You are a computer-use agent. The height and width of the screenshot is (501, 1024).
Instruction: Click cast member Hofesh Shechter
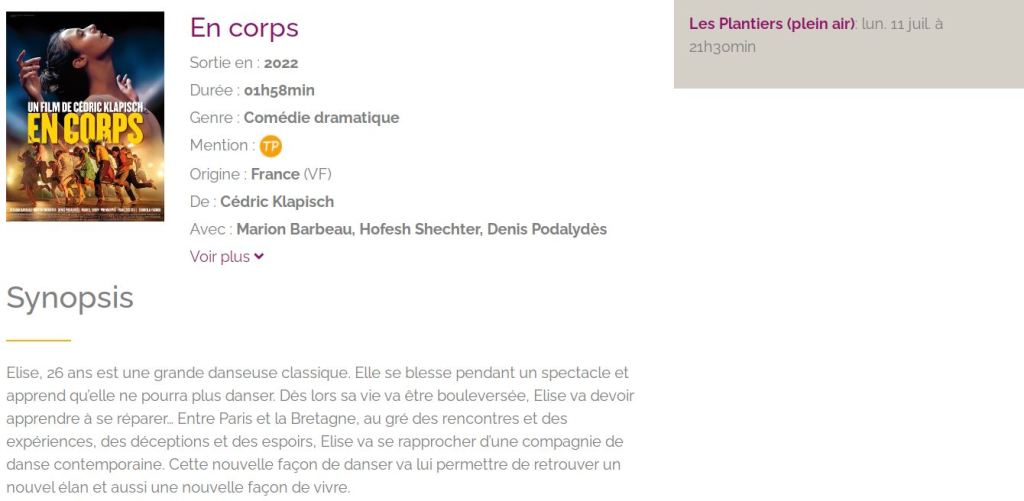[419, 229]
